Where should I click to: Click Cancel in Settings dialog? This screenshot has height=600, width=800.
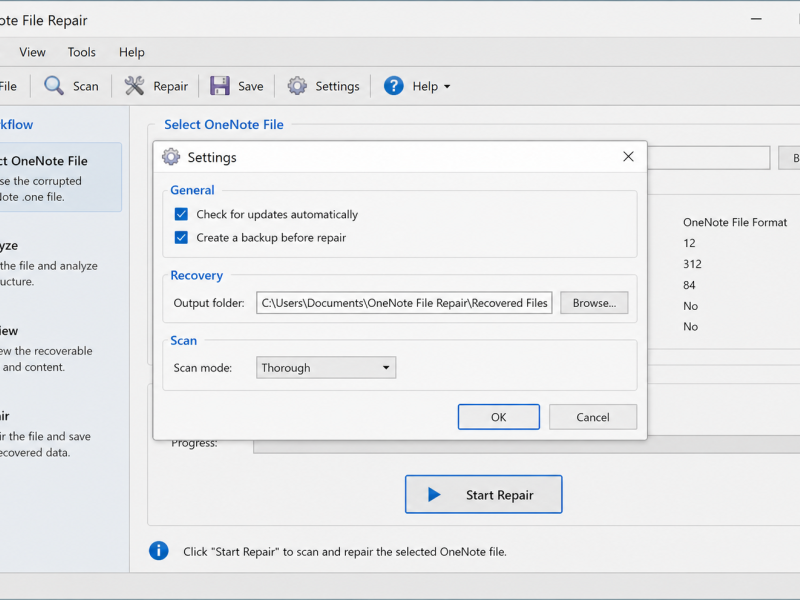(x=593, y=417)
